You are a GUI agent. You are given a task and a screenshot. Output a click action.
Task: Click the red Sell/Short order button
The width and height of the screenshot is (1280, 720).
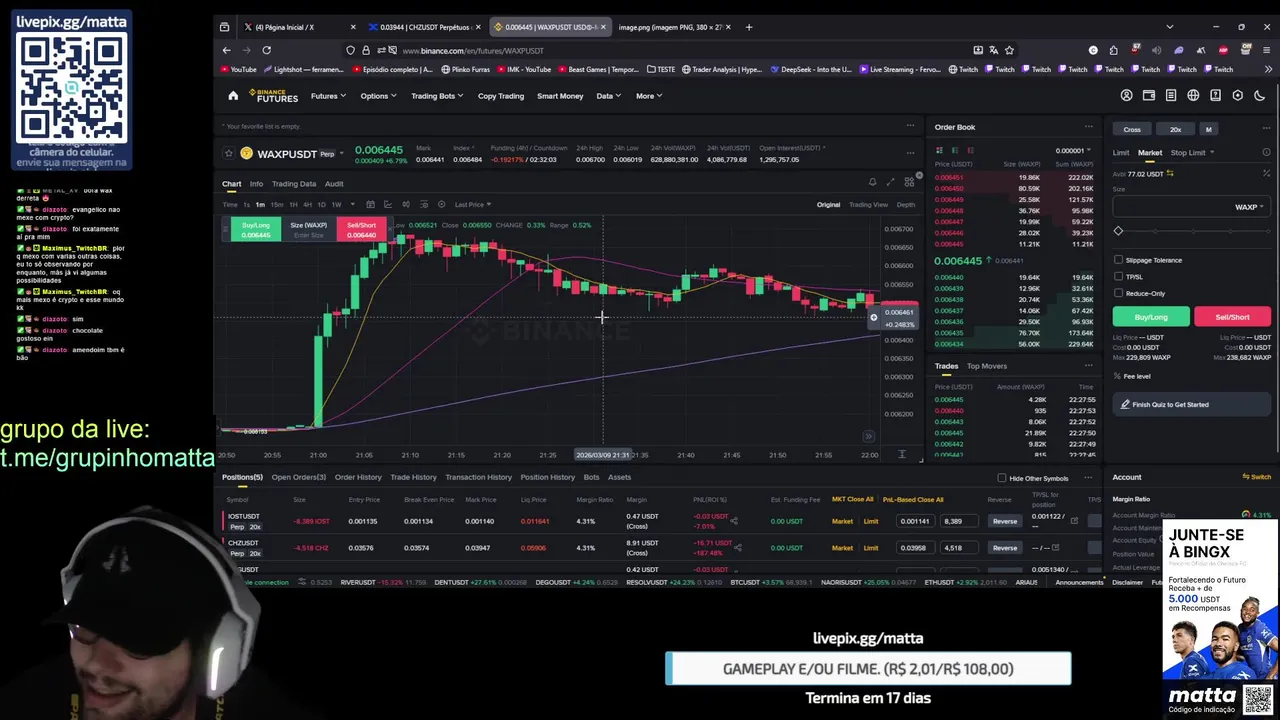coord(1232,316)
